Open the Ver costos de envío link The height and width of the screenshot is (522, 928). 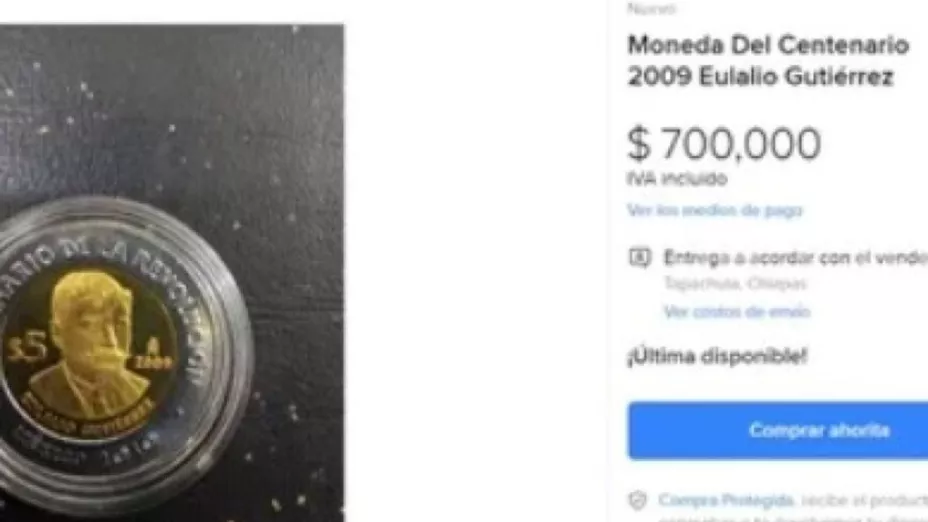pyautogui.click(x=737, y=311)
